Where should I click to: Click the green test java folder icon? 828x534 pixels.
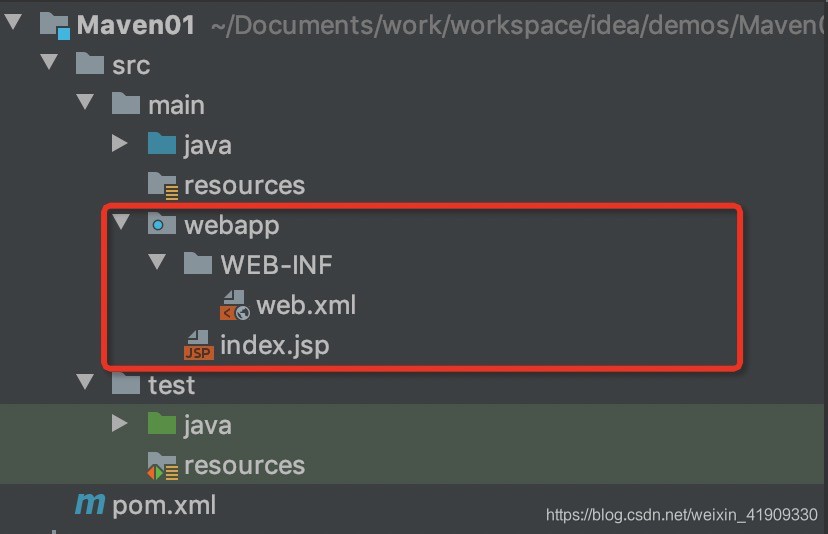pyautogui.click(x=162, y=424)
